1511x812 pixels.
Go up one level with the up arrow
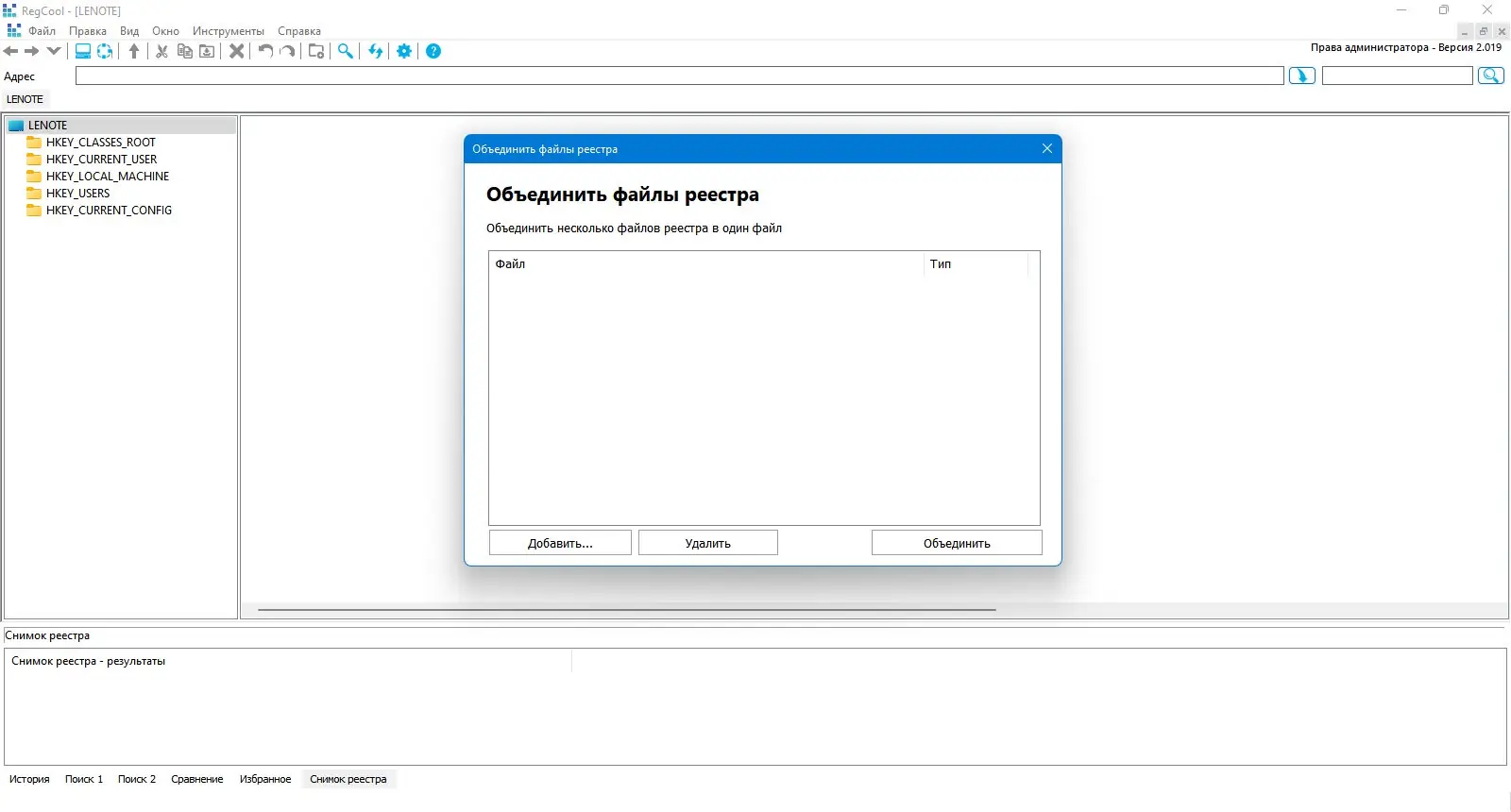[134, 51]
